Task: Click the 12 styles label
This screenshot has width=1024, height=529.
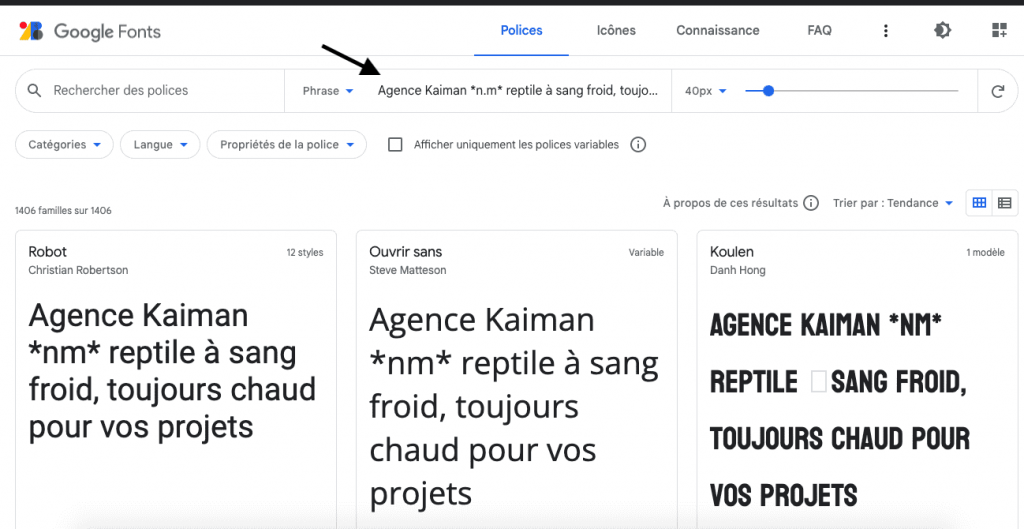Action: (305, 253)
